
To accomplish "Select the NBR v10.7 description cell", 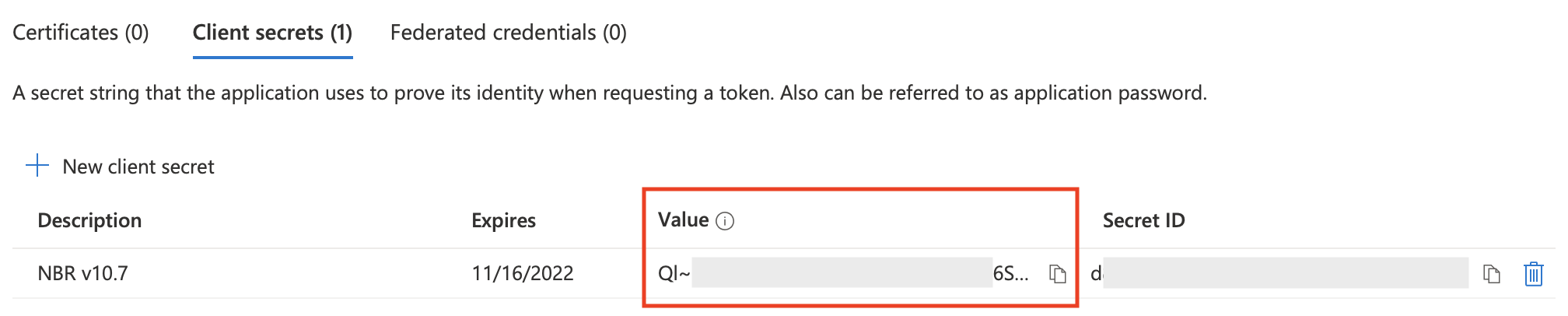I will 82,274.
